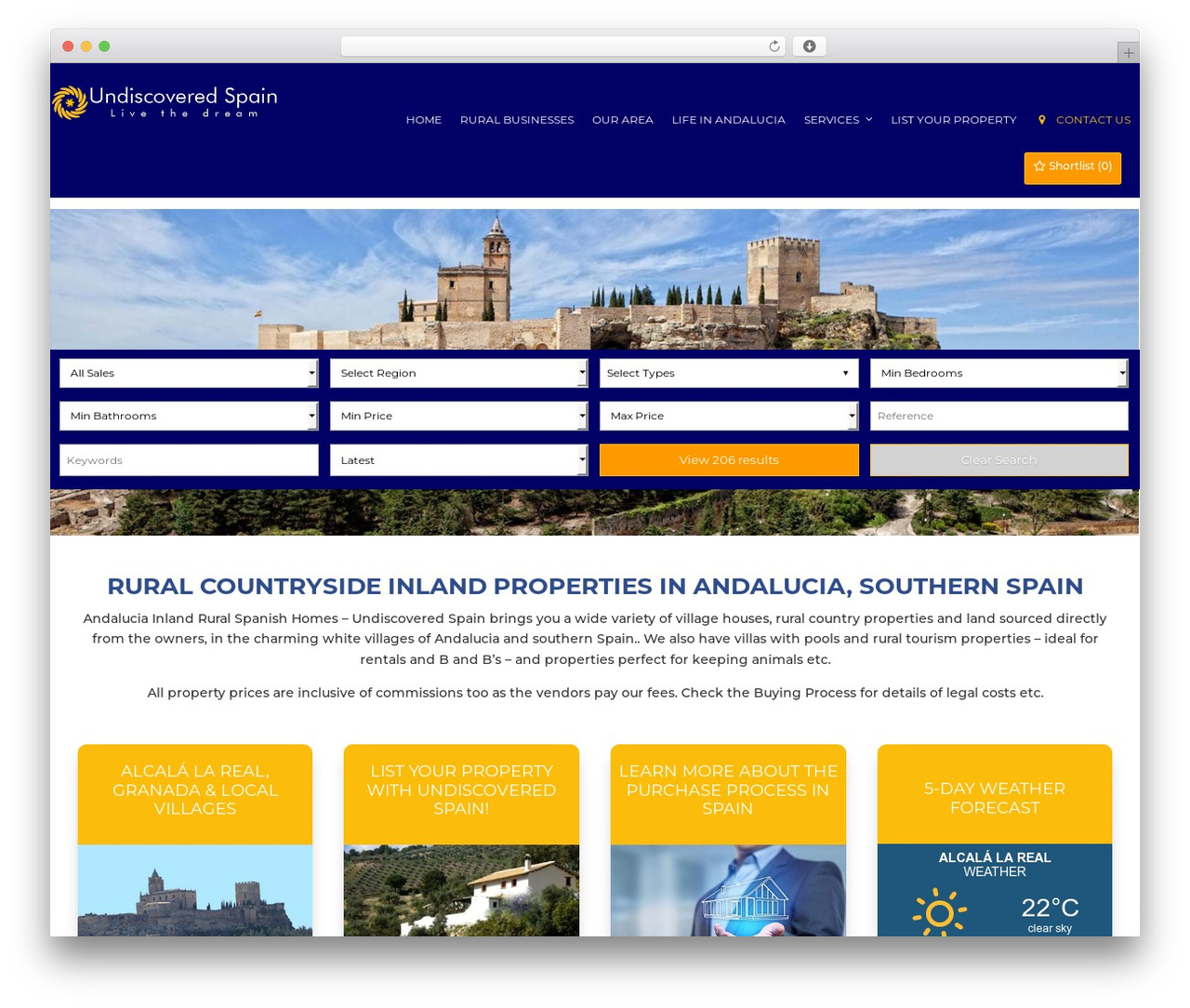Click the businessman holding house thumbnail

click(728, 891)
